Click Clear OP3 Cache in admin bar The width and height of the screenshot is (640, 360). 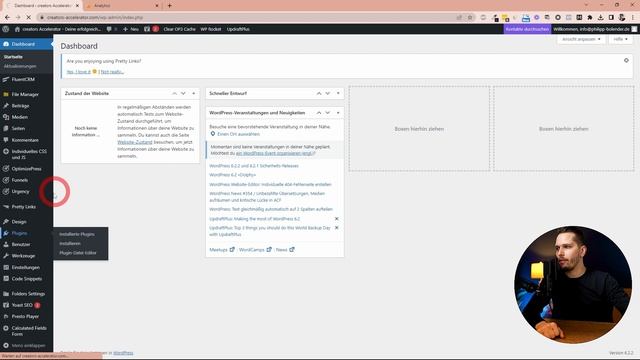[180, 29]
